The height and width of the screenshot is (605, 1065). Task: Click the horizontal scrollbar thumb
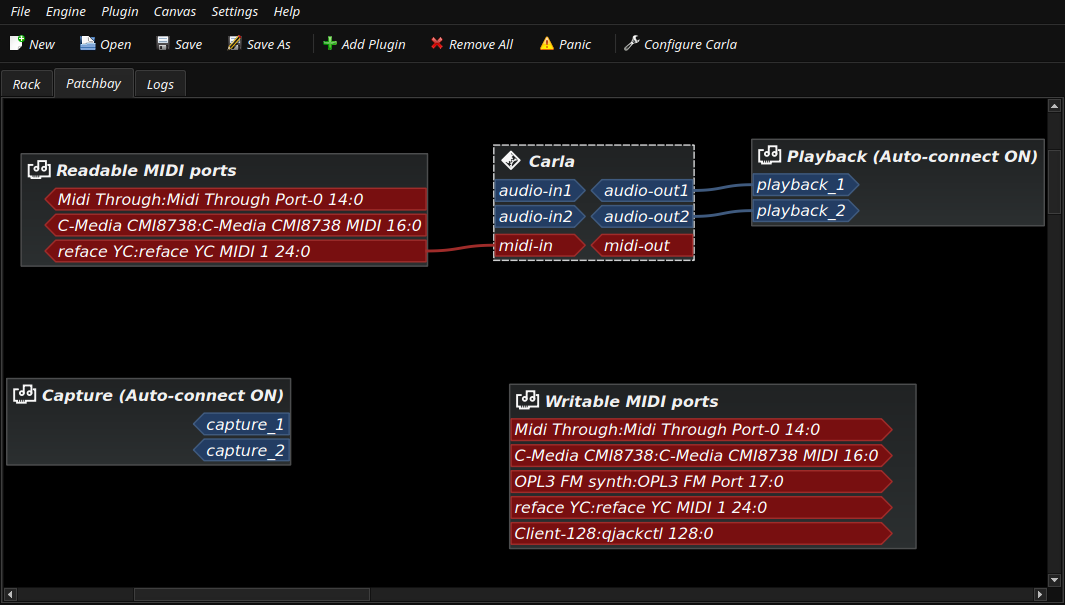[x=252, y=594]
